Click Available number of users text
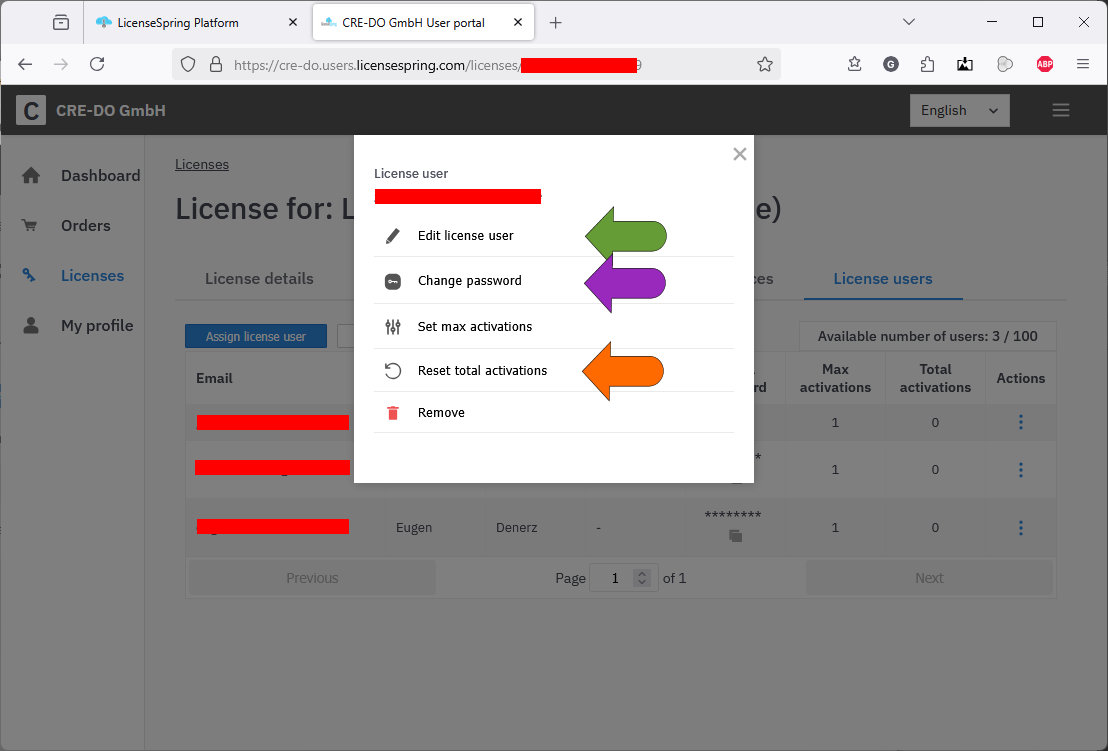This screenshot has width=1108, height=751. pyautogui.click(x=927, y=336)
